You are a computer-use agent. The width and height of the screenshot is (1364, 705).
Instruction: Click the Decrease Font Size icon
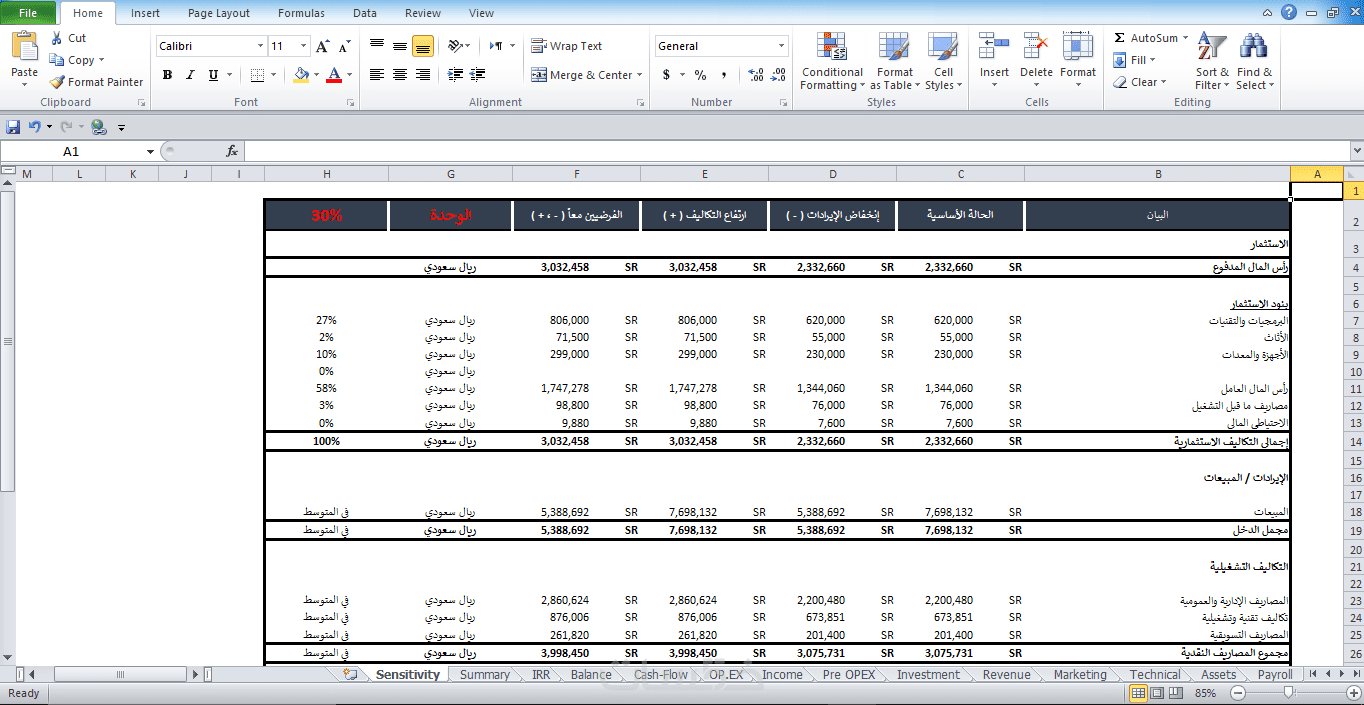[345, 46]
